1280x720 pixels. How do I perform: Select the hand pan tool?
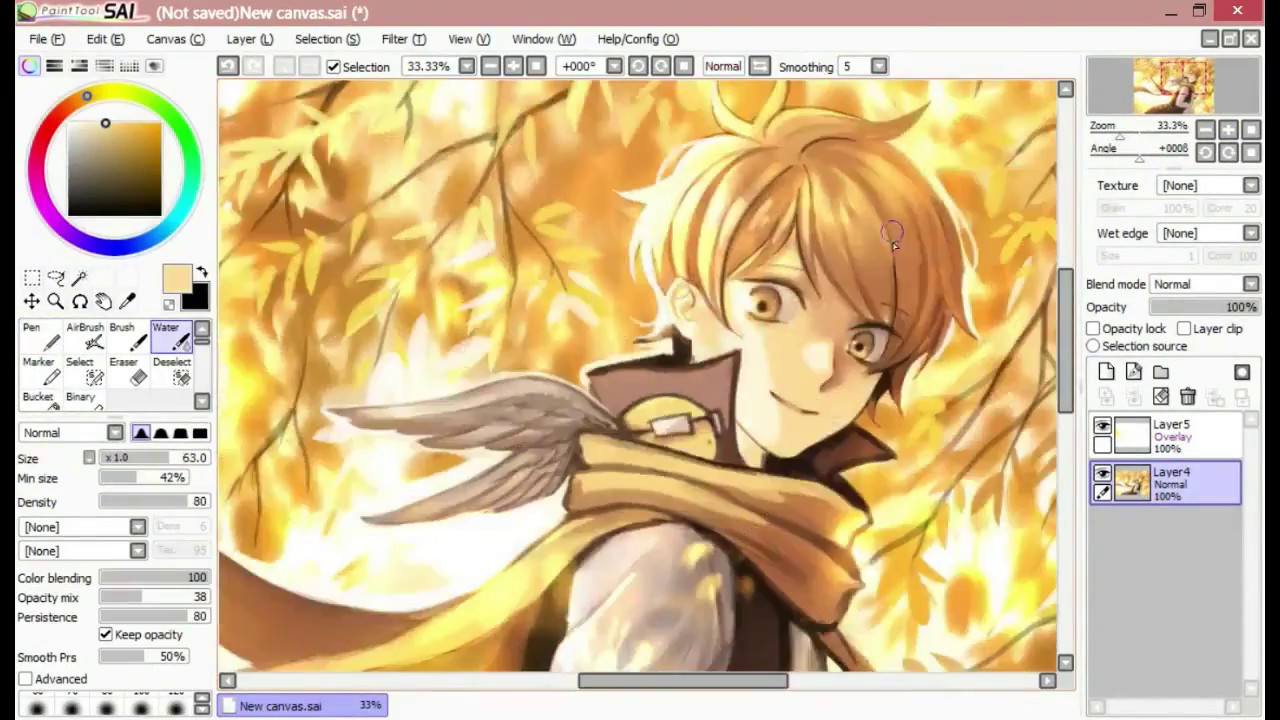click(104, 301)
